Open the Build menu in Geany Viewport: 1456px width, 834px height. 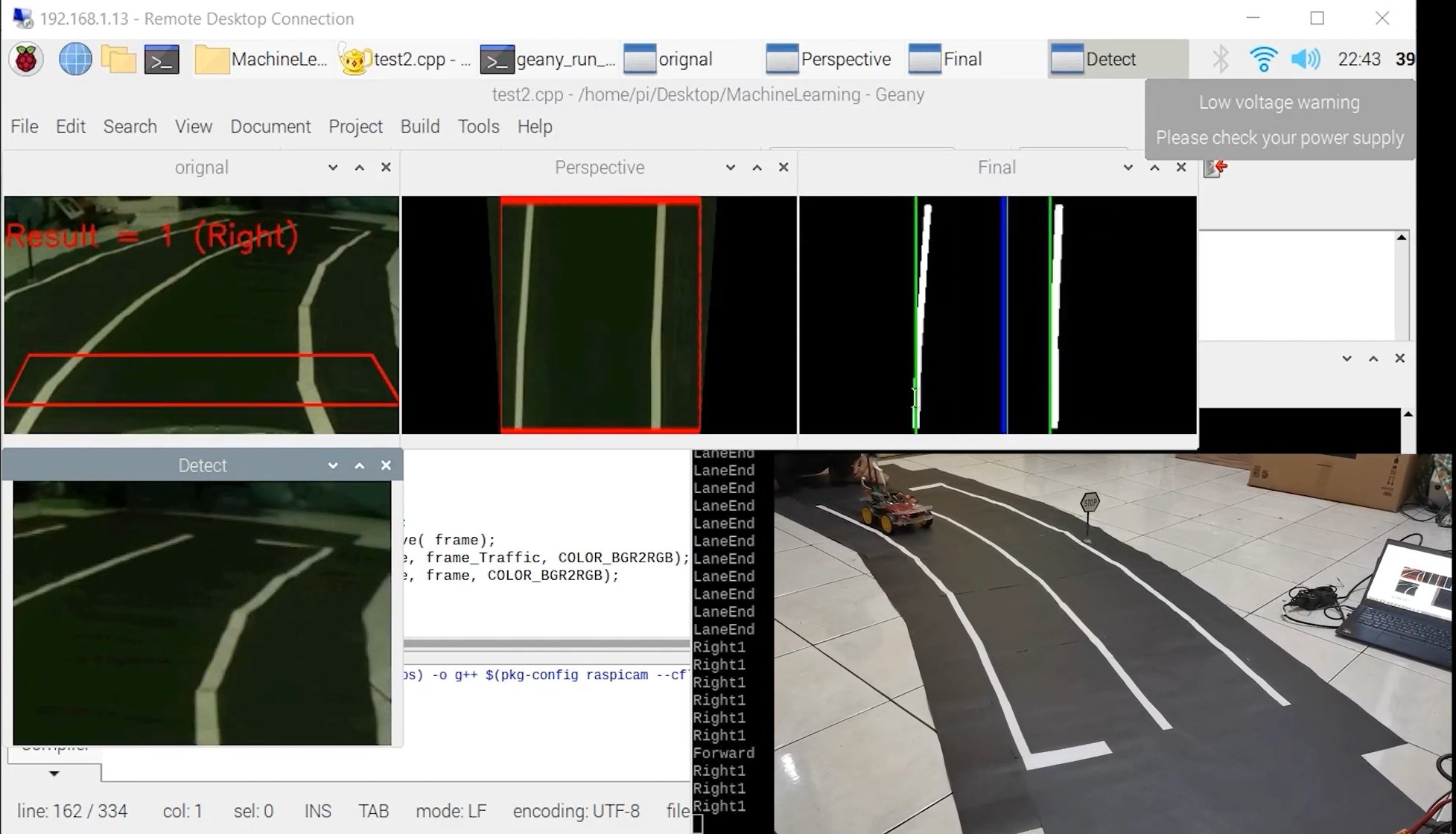pyautogui.click(x=419, y=126)
